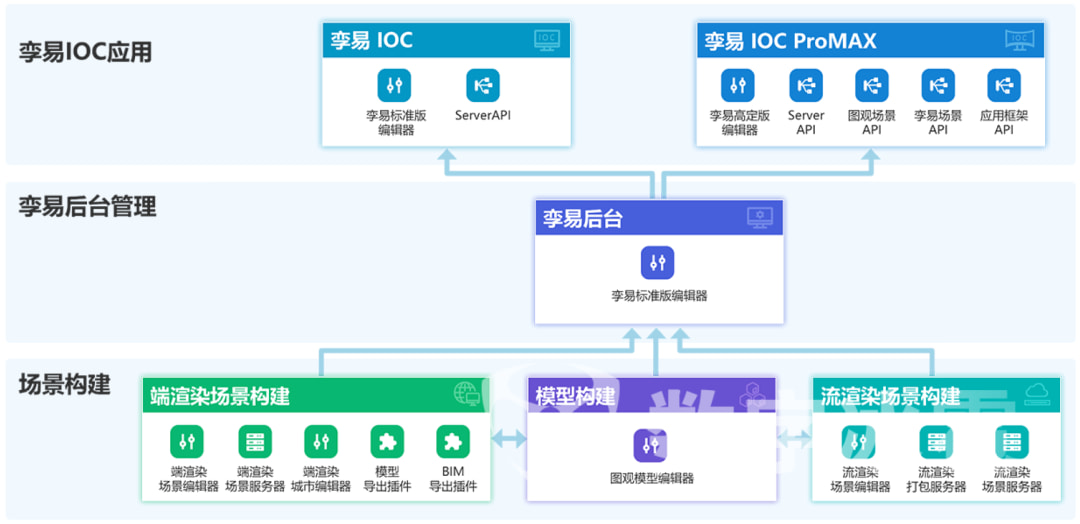
Task: Select the 孪易高定版编辑器 icon
Action: [739, 86]
